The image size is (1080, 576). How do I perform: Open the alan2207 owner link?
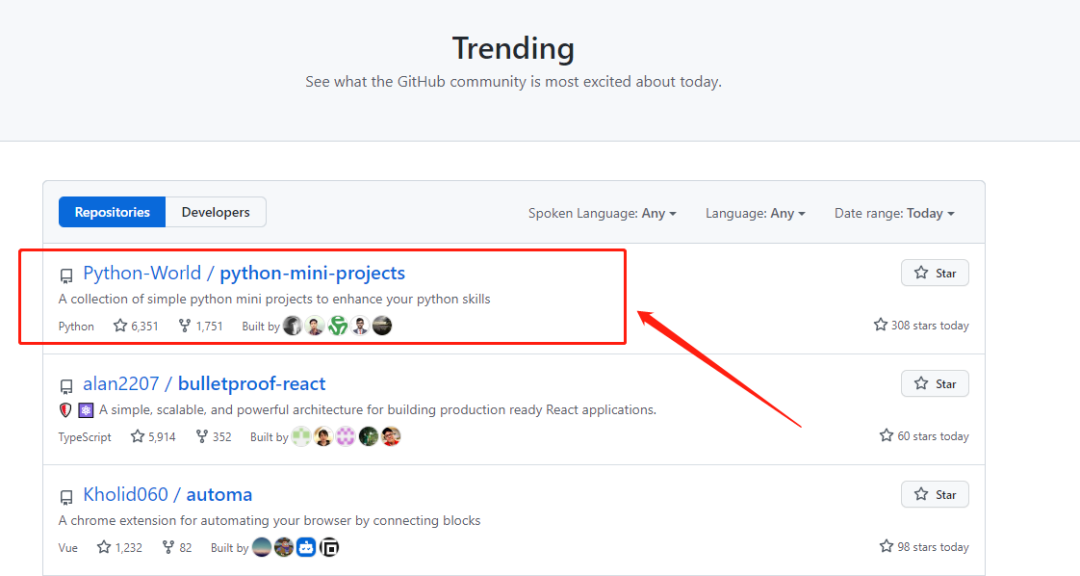tap(121, 384)
